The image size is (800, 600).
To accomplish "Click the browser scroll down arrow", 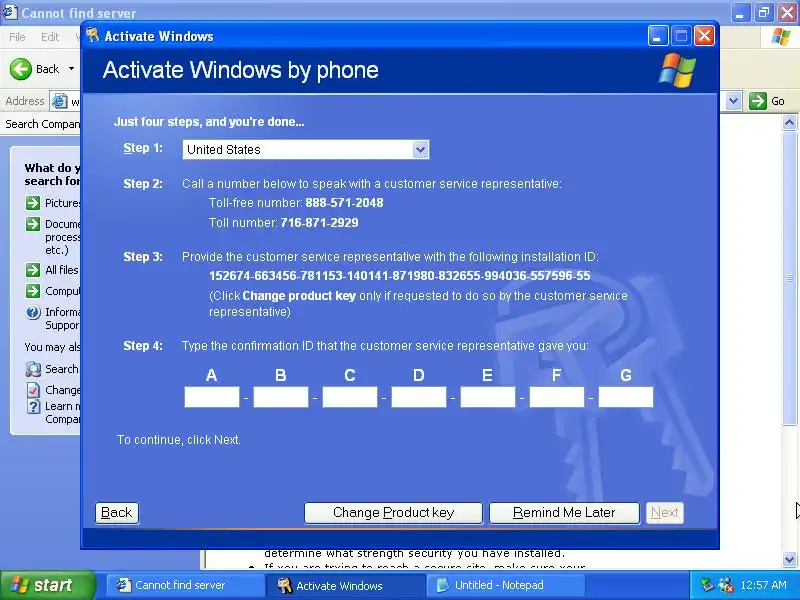I will click(x=789, y=559).
